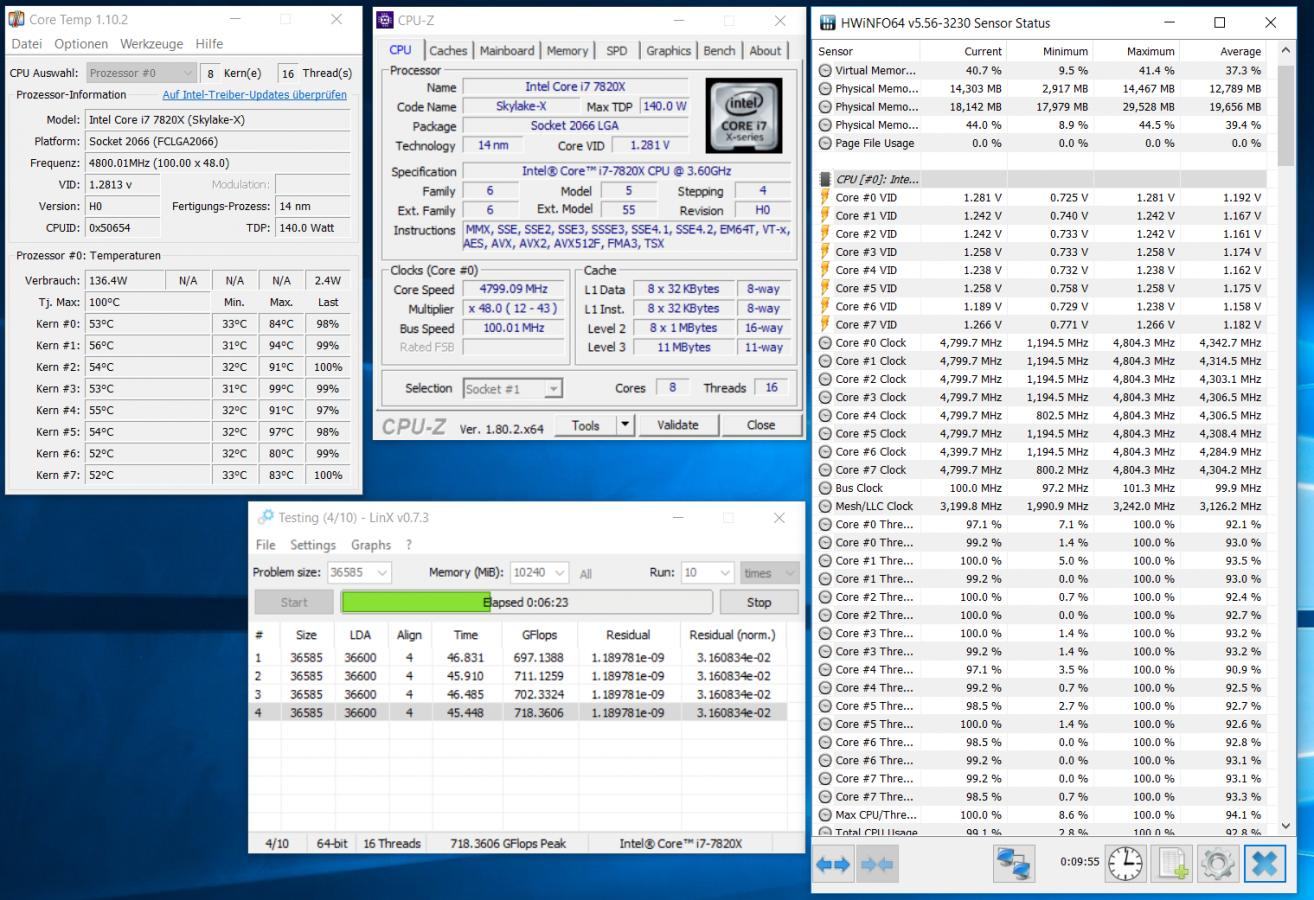Open the LinX Settings menu

[313, 545]
